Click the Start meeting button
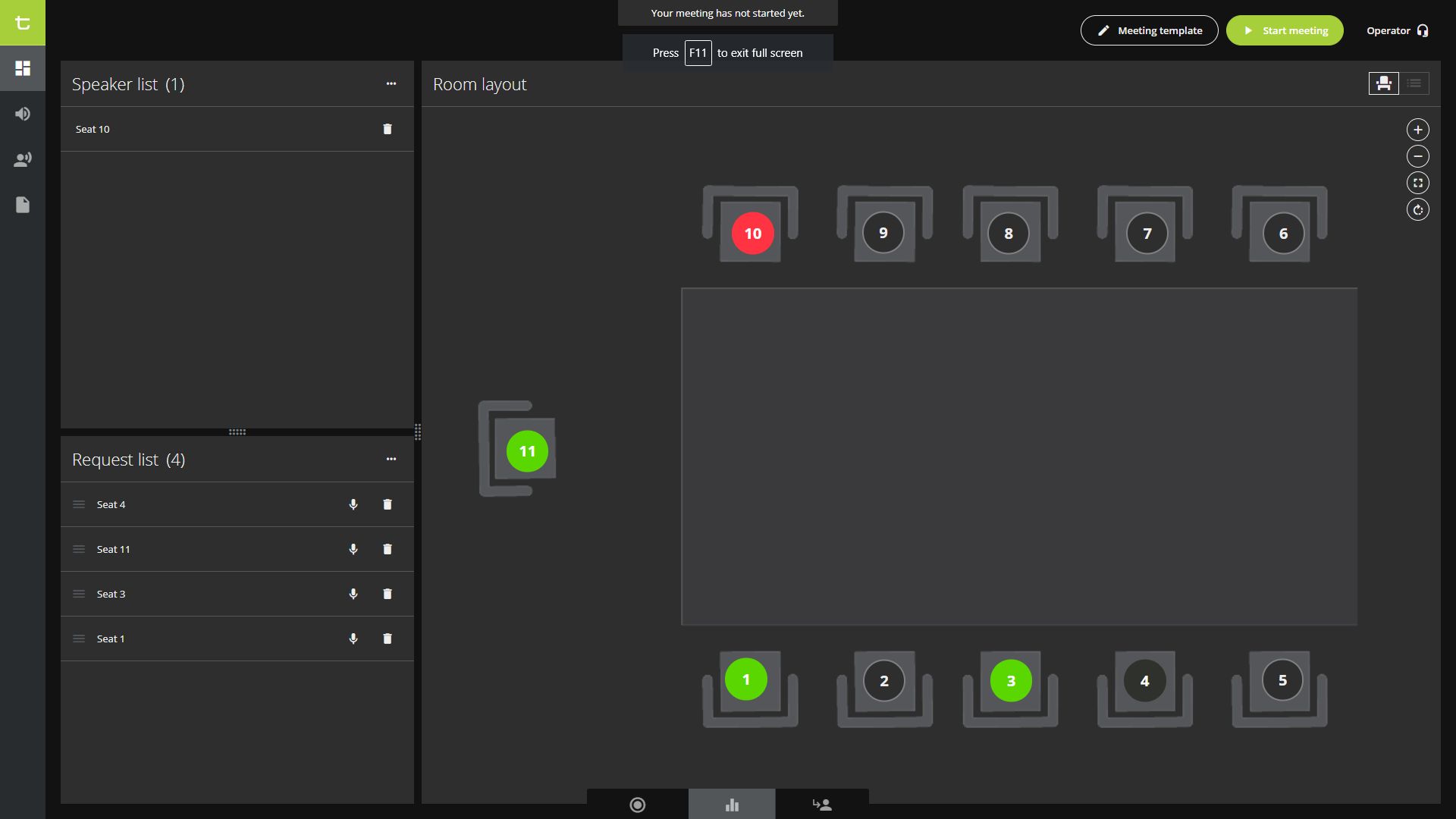This screenshot has width=1456, height=819. click(x=1285, y=30)
